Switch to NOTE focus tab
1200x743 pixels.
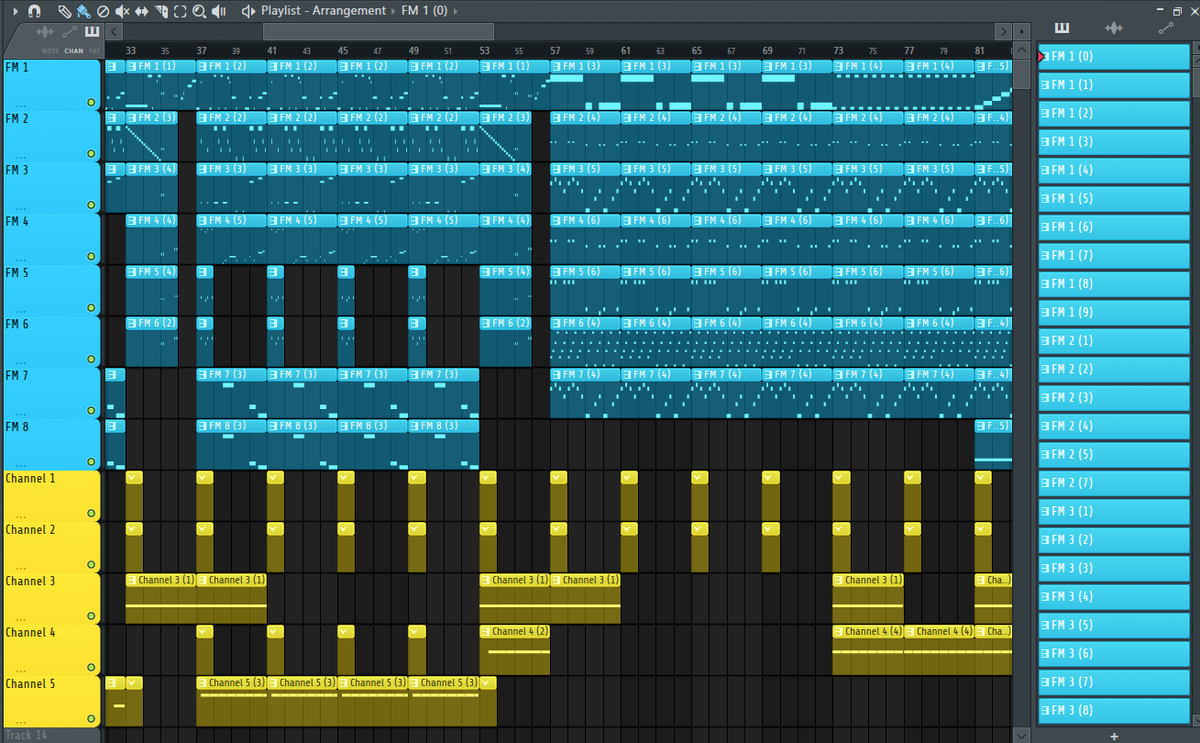(x=50, y=51)
